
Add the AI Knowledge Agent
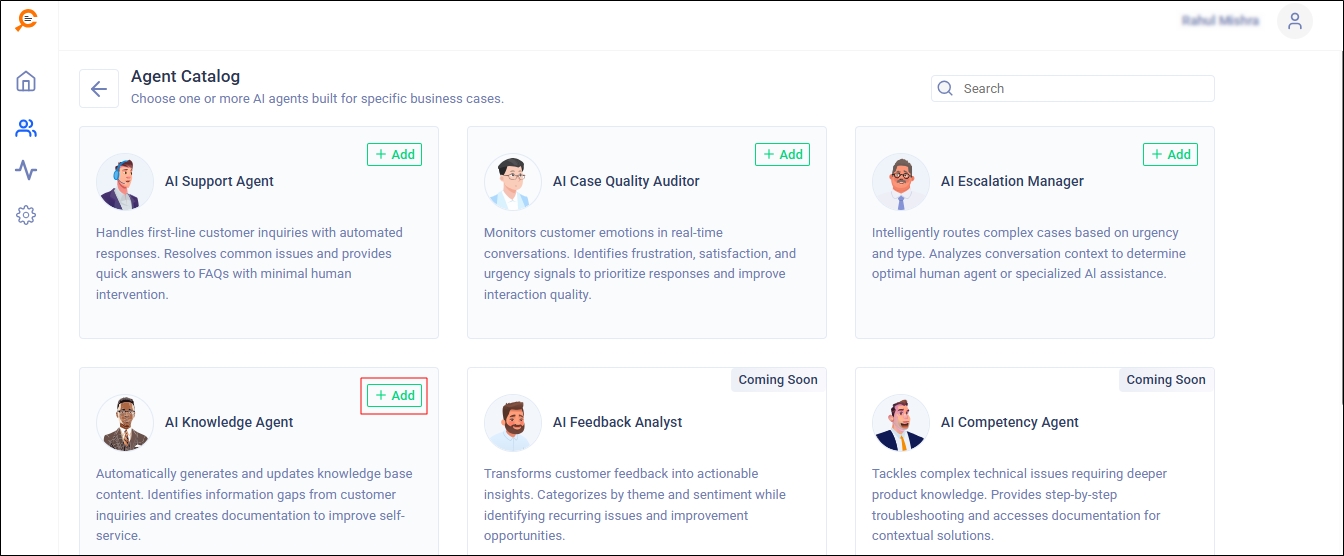394,395
